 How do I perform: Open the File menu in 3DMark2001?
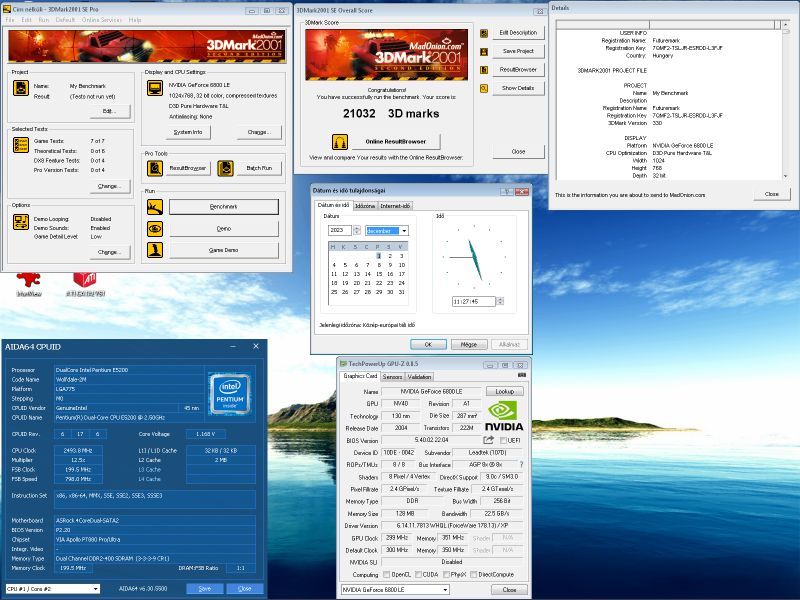click(10, 20)
